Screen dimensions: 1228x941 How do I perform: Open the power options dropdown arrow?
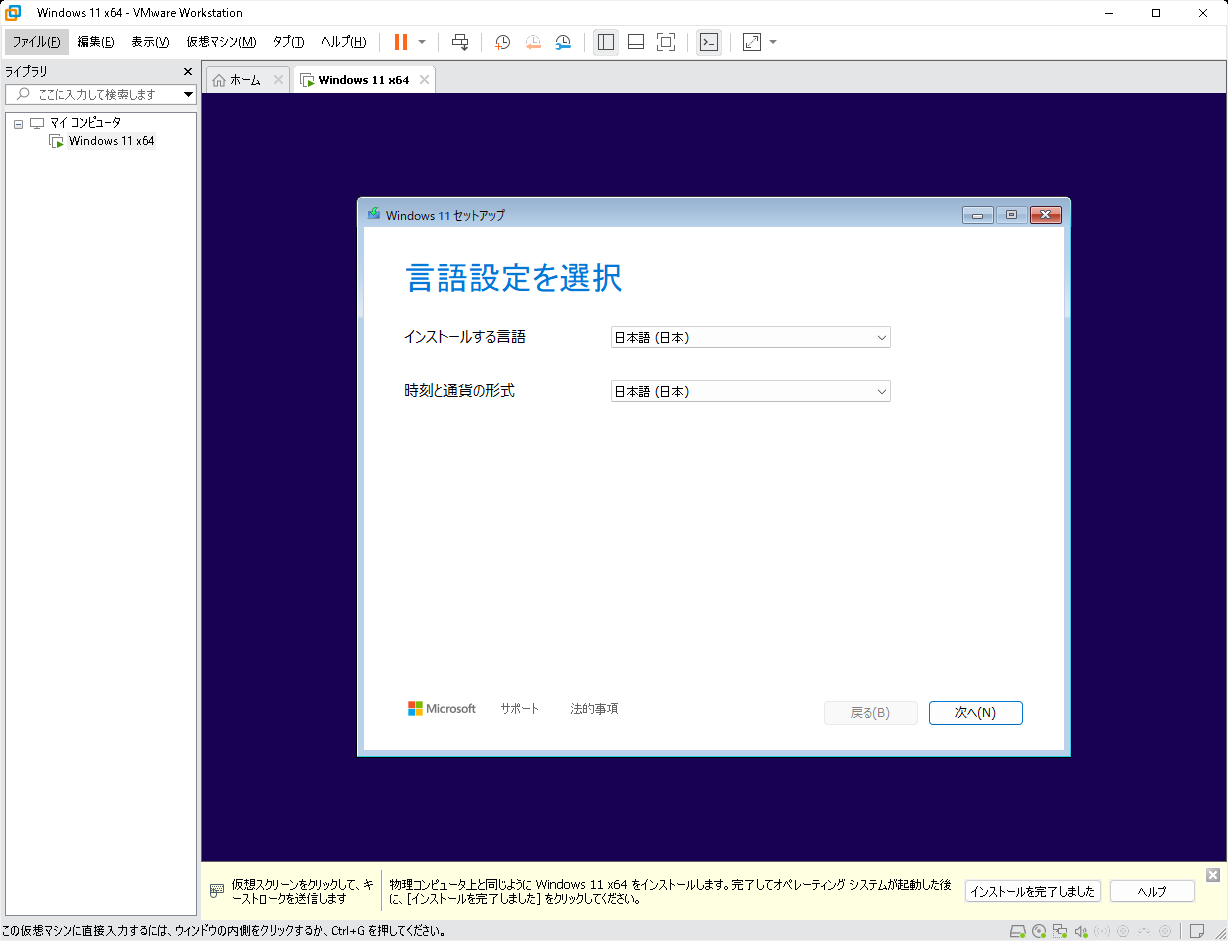tap(425, 41)
